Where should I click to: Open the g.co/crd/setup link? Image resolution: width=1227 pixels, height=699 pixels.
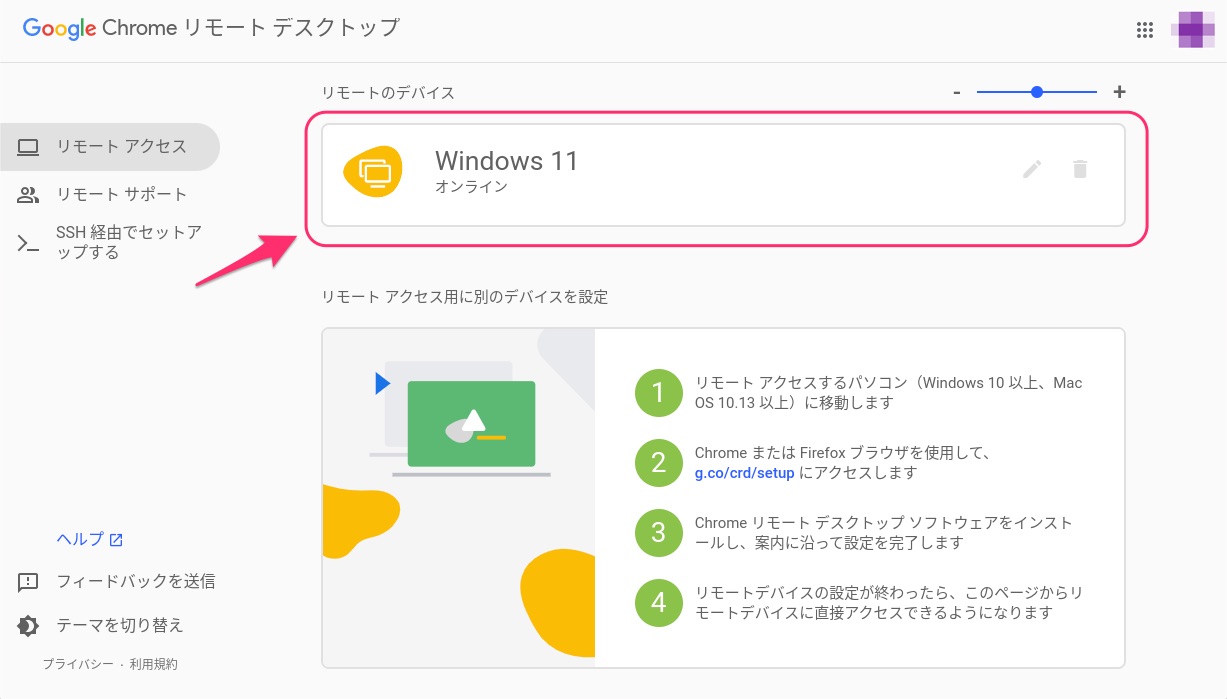click(745, 473)
